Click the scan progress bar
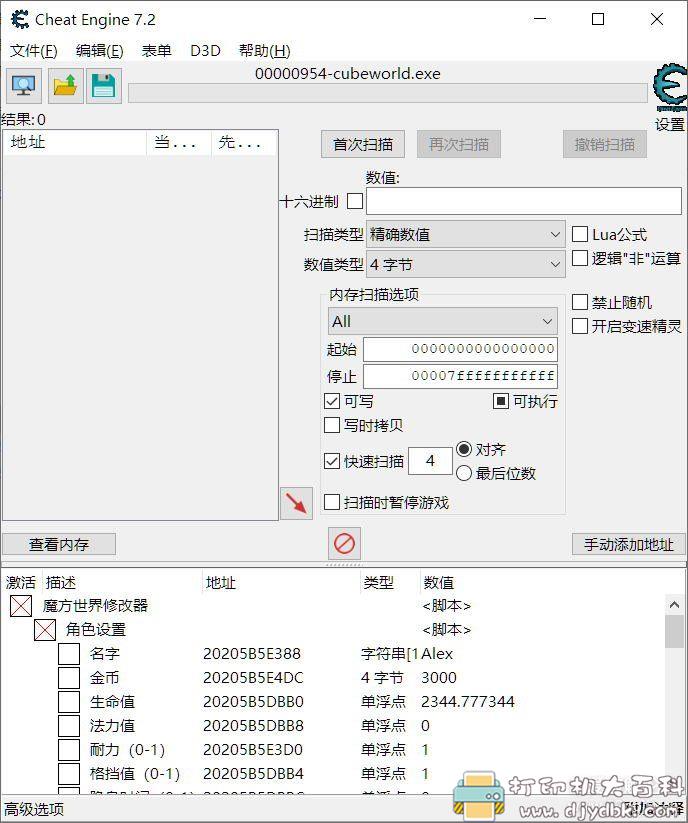The image size is (688, 823). coord(388,93)
